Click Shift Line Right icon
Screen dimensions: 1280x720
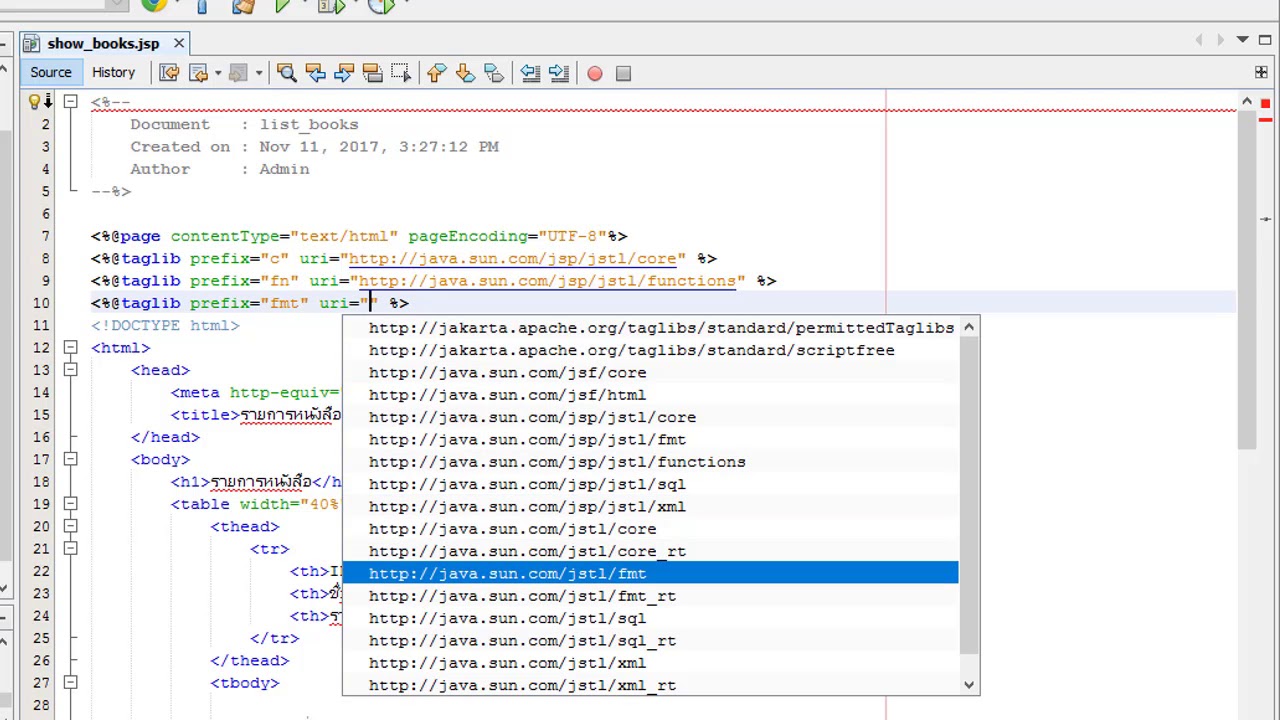559,73
